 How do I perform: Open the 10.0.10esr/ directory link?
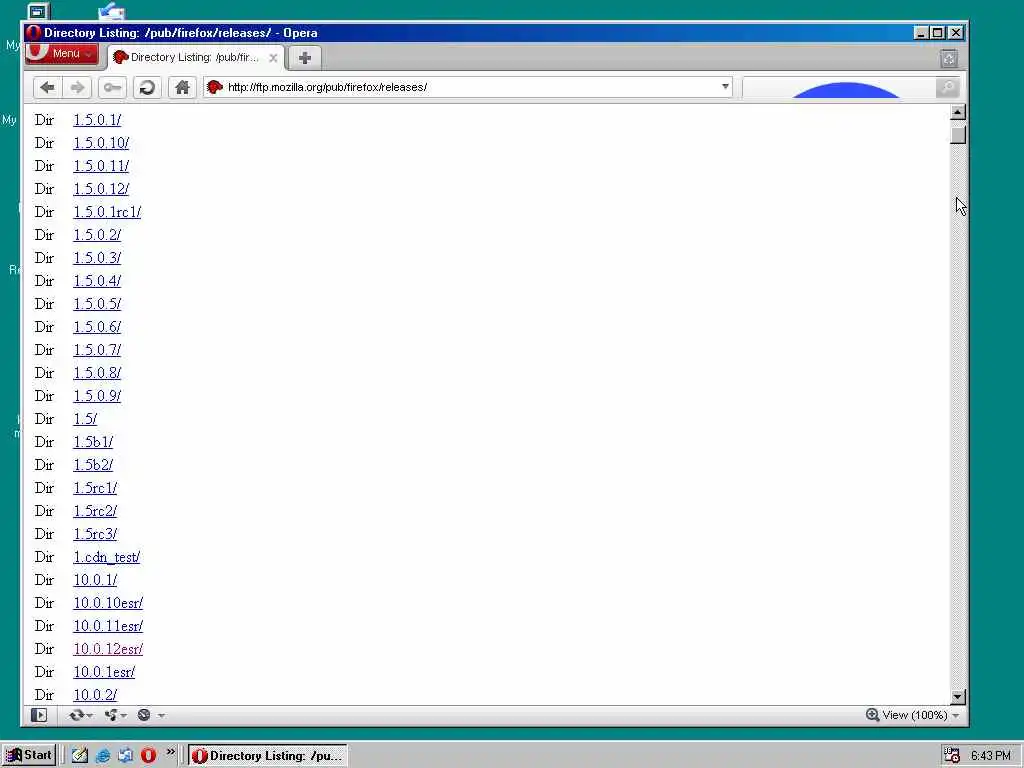[108, 603]
